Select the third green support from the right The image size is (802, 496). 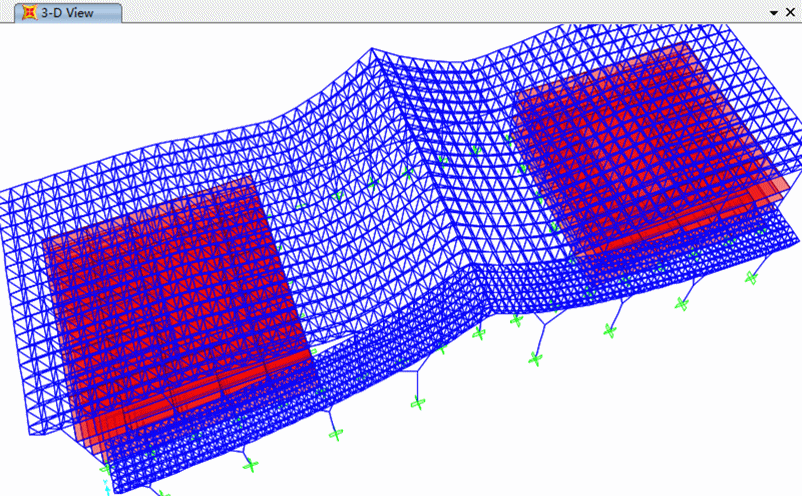point(609,330)
